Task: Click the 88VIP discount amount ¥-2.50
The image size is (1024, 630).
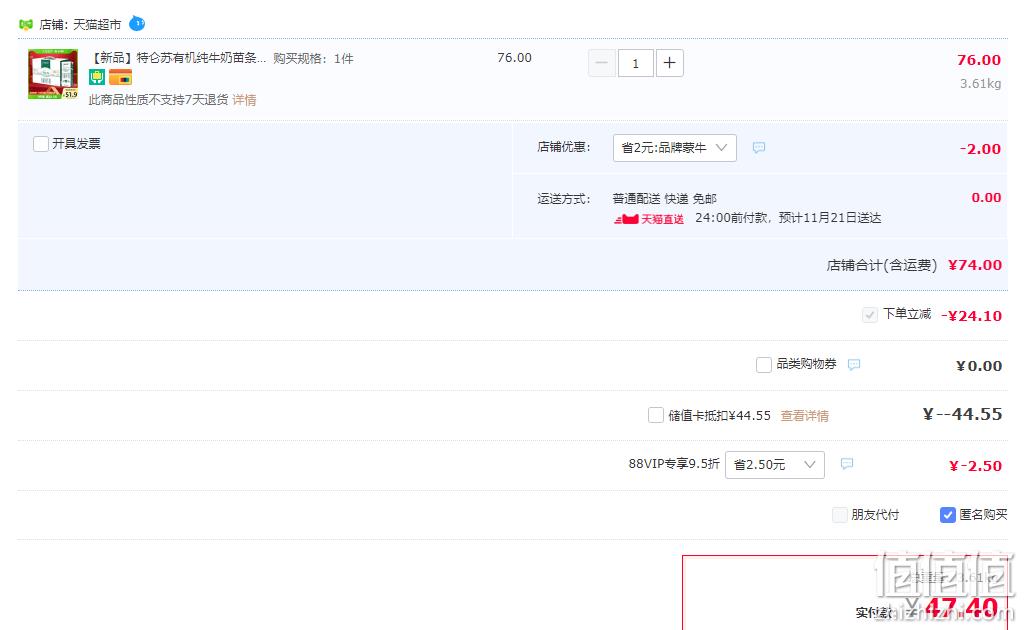Action: tap(975, 466)
